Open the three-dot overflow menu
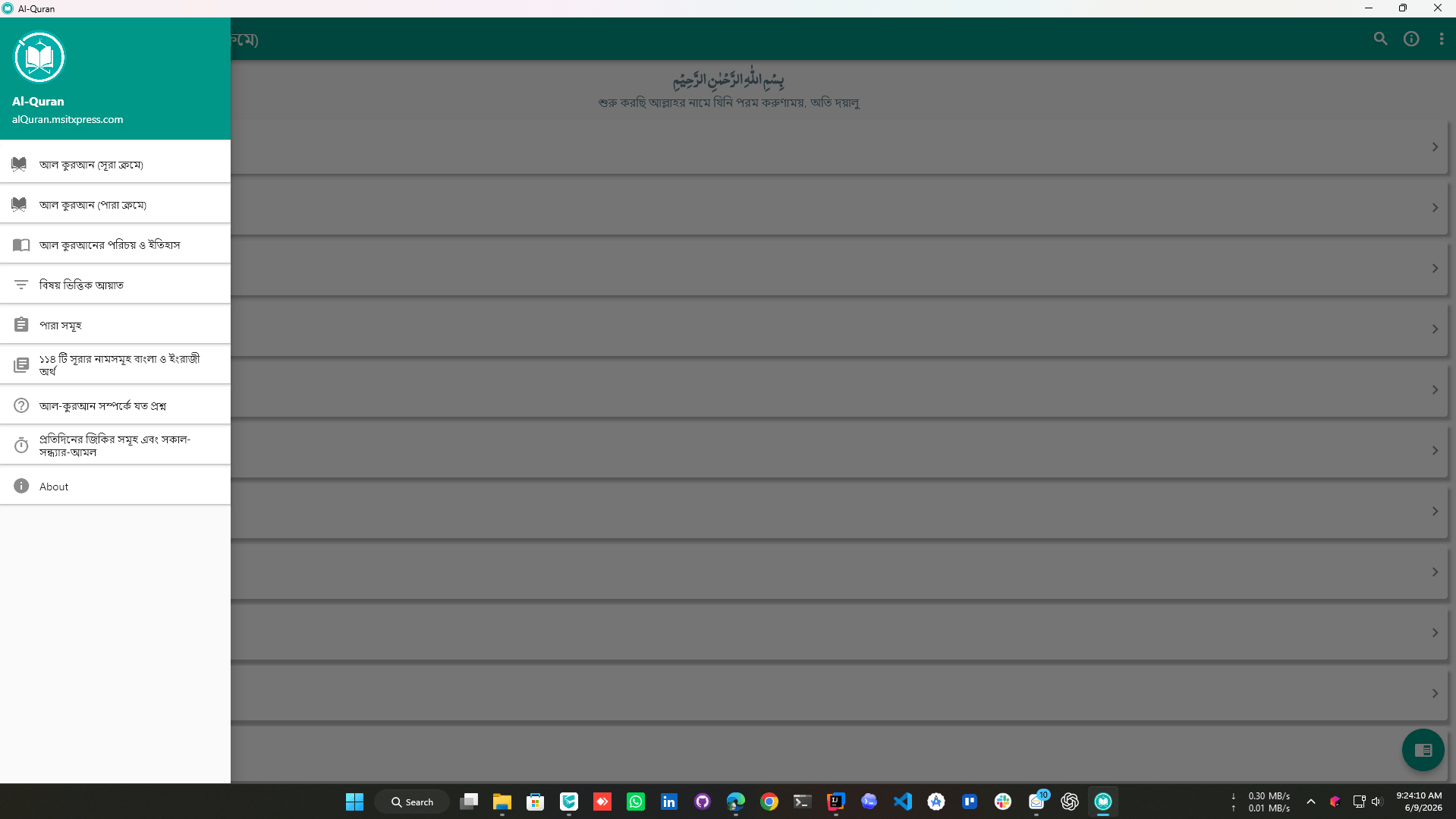 (x=1442, y=39)
